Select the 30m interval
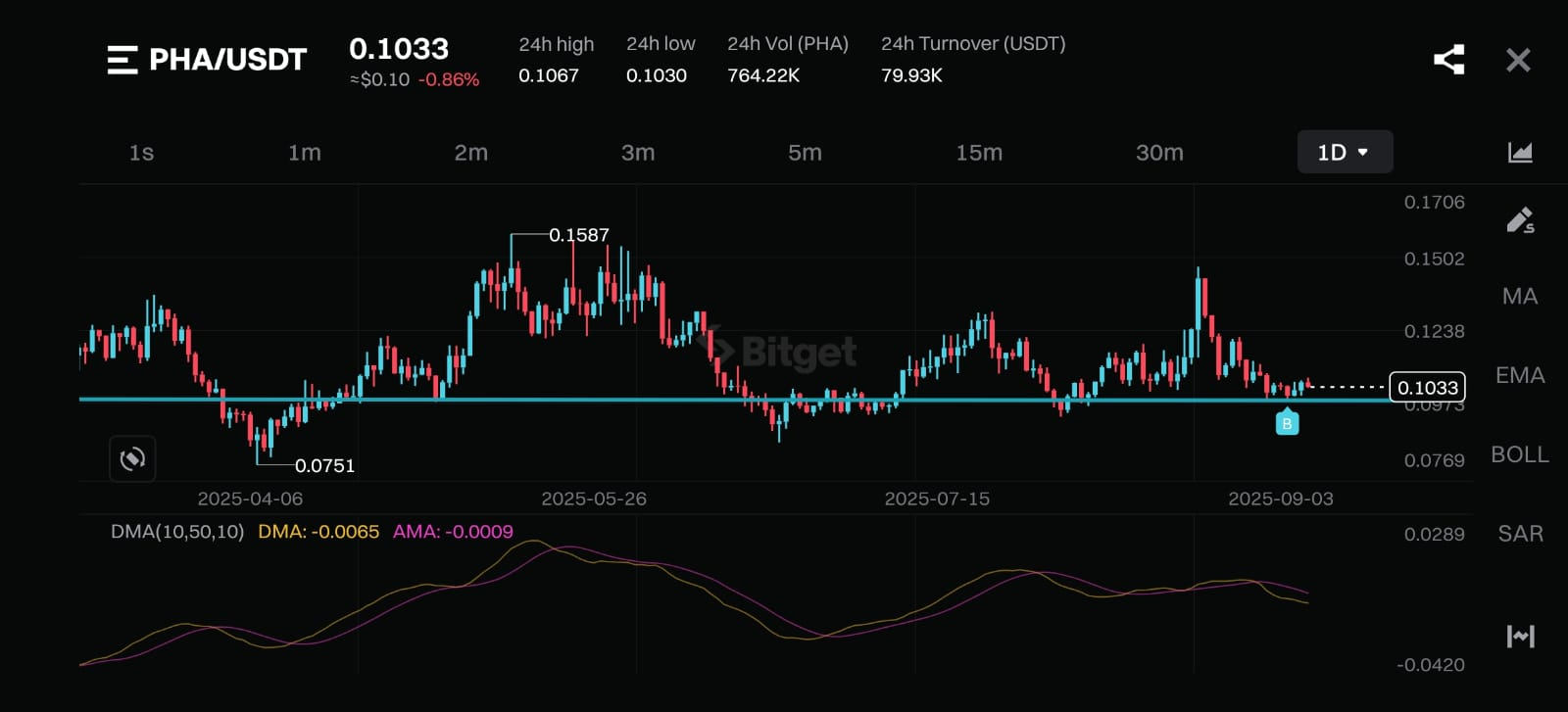The width and height of the screenshot is (1568, 712). [1158, 153]
